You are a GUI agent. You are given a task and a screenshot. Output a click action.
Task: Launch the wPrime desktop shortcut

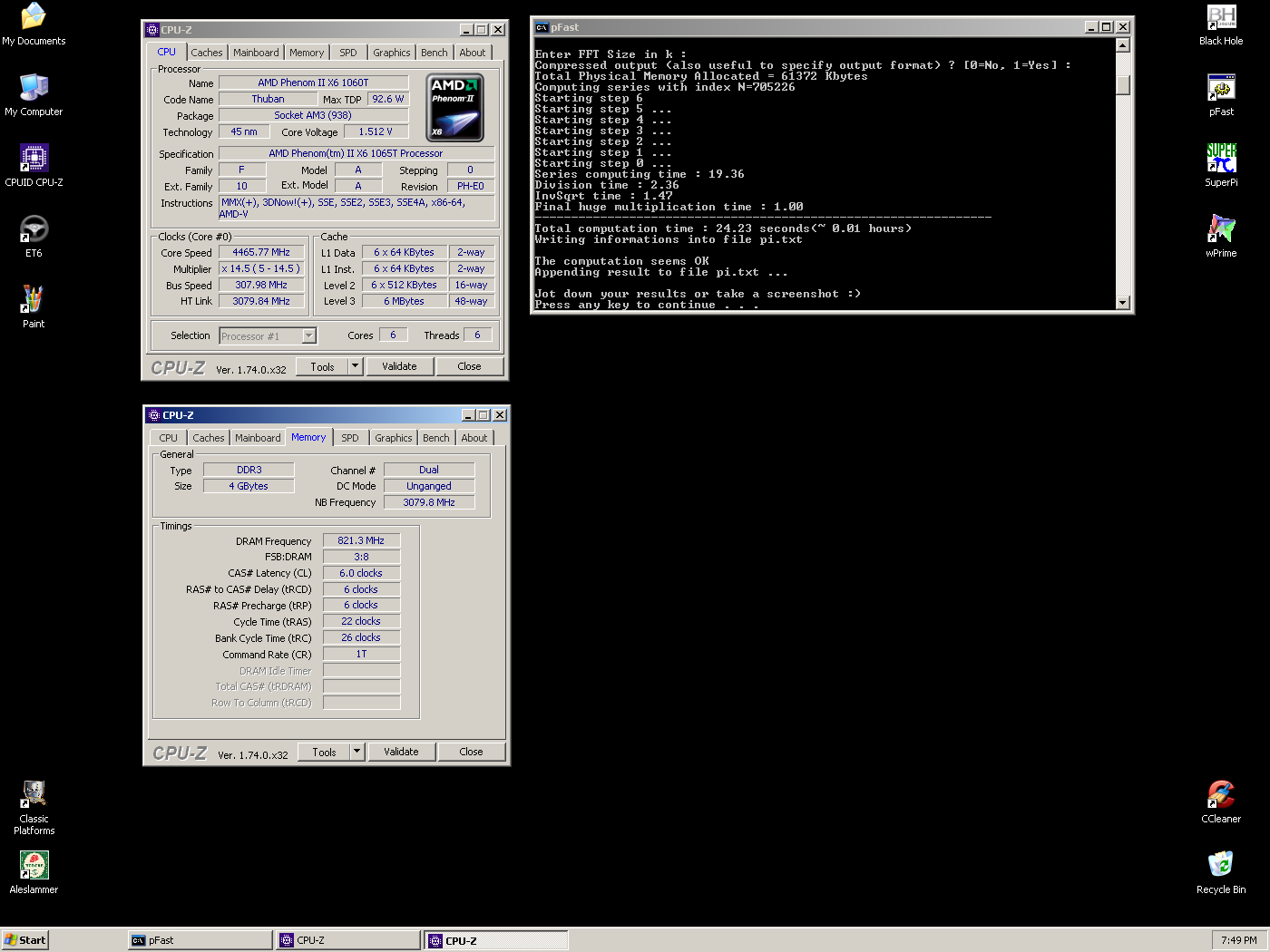1221,237
